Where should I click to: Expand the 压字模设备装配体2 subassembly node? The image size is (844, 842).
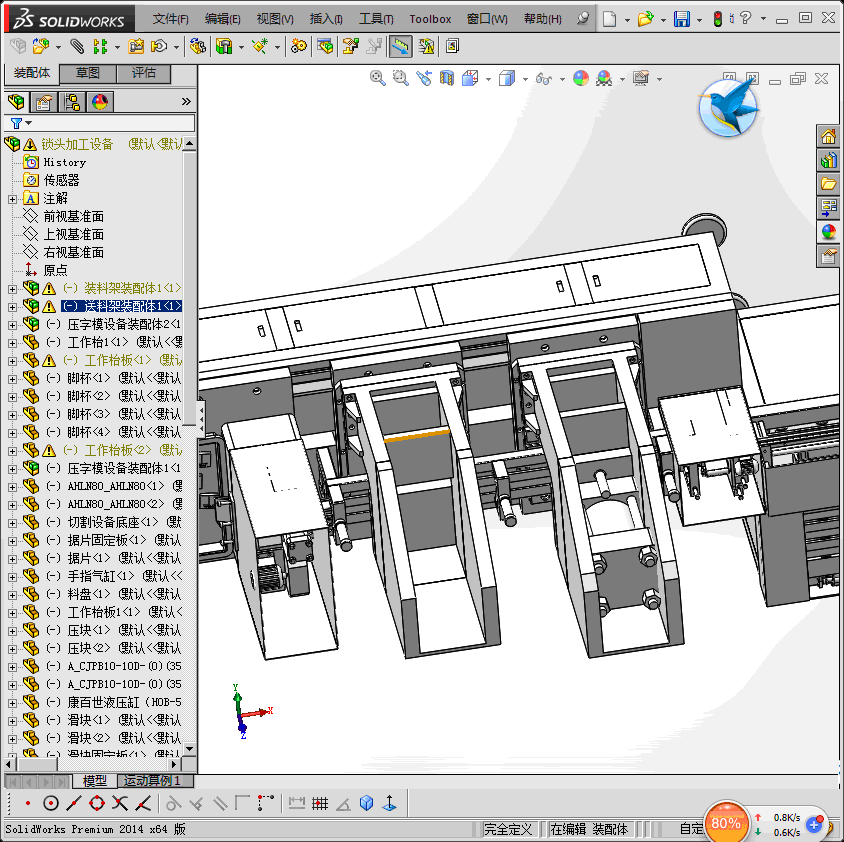(12, 324)
